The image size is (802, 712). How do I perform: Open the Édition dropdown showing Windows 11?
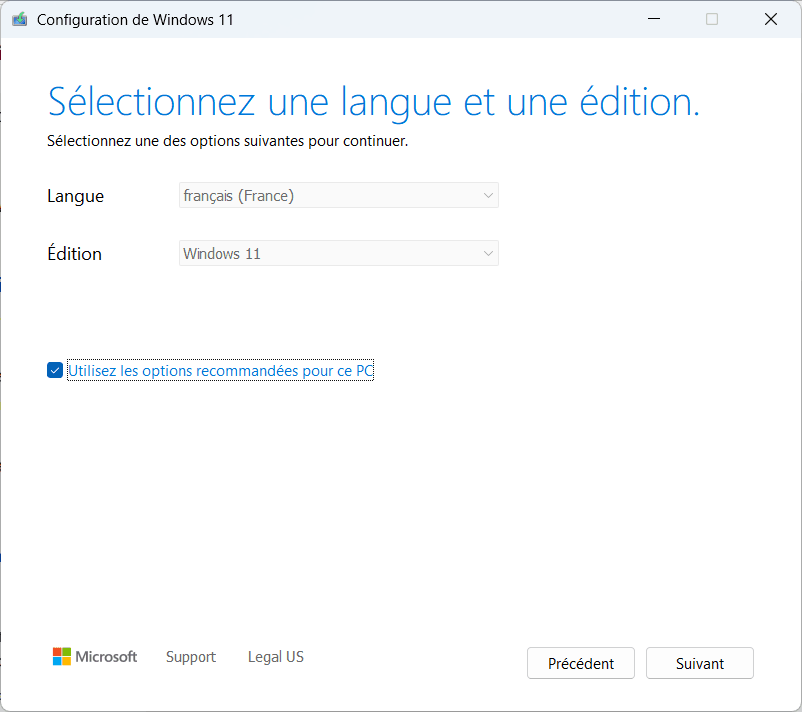(339, 253)
